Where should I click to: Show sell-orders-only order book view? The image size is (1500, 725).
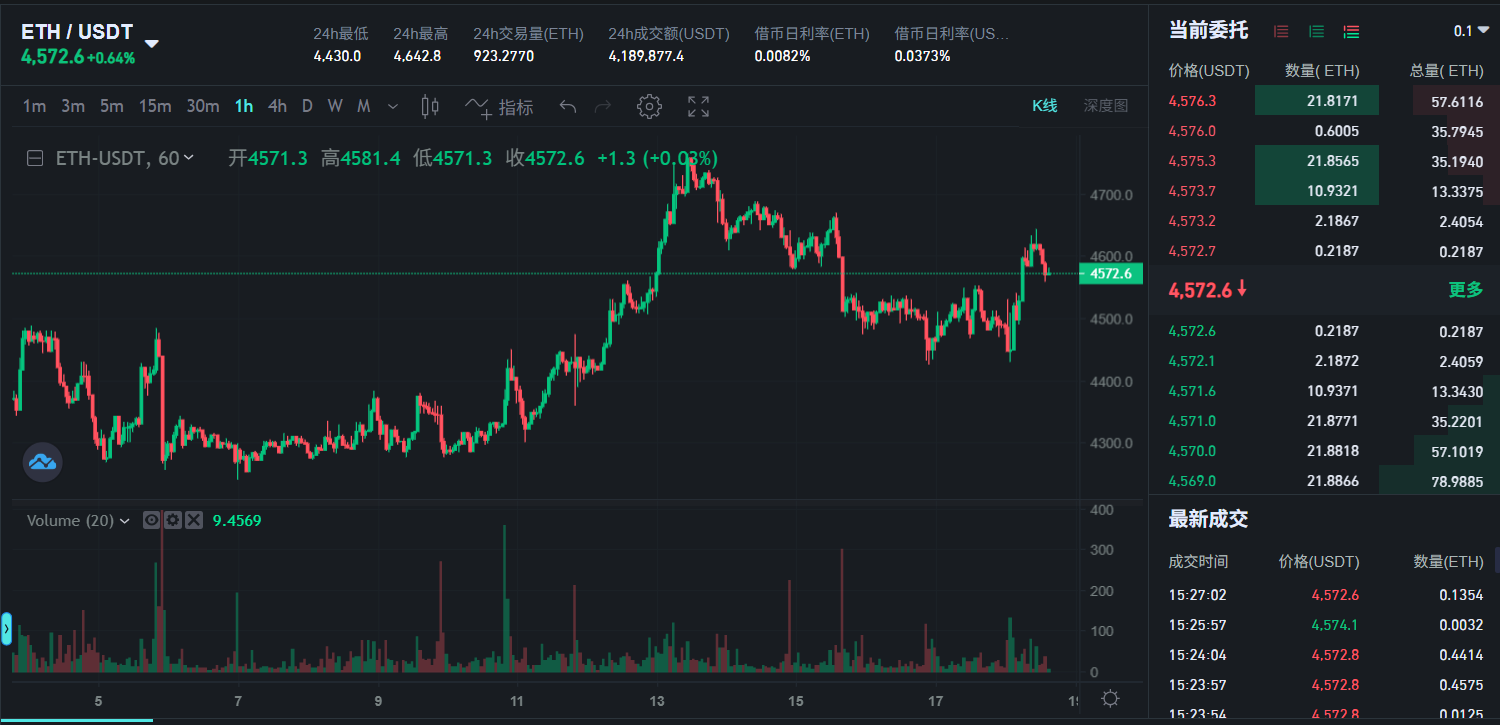pos(1281,32)
